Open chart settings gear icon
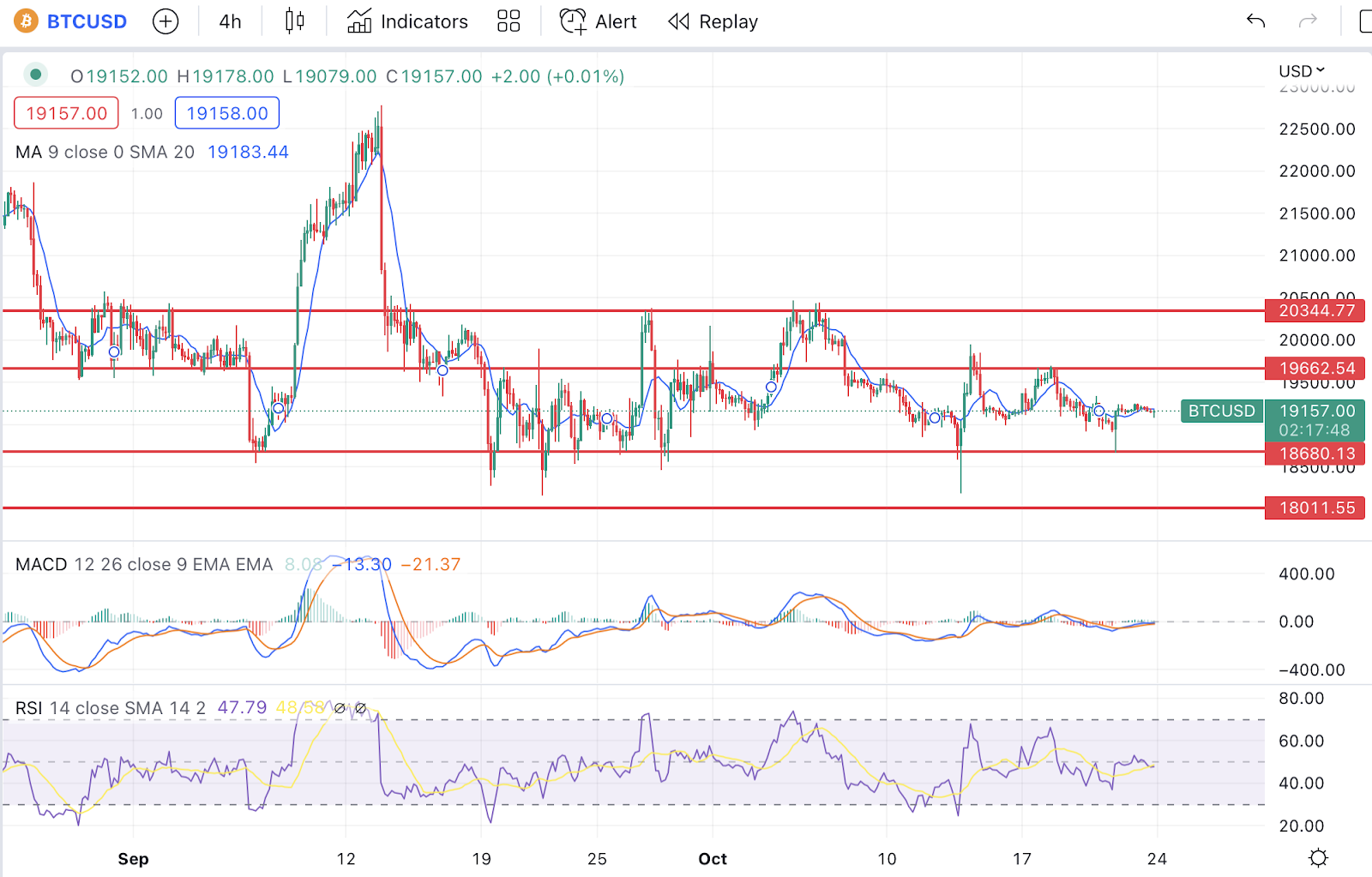Image resolution: width=1372 pixels, height=877 pixels. (x=1319, y=858)
